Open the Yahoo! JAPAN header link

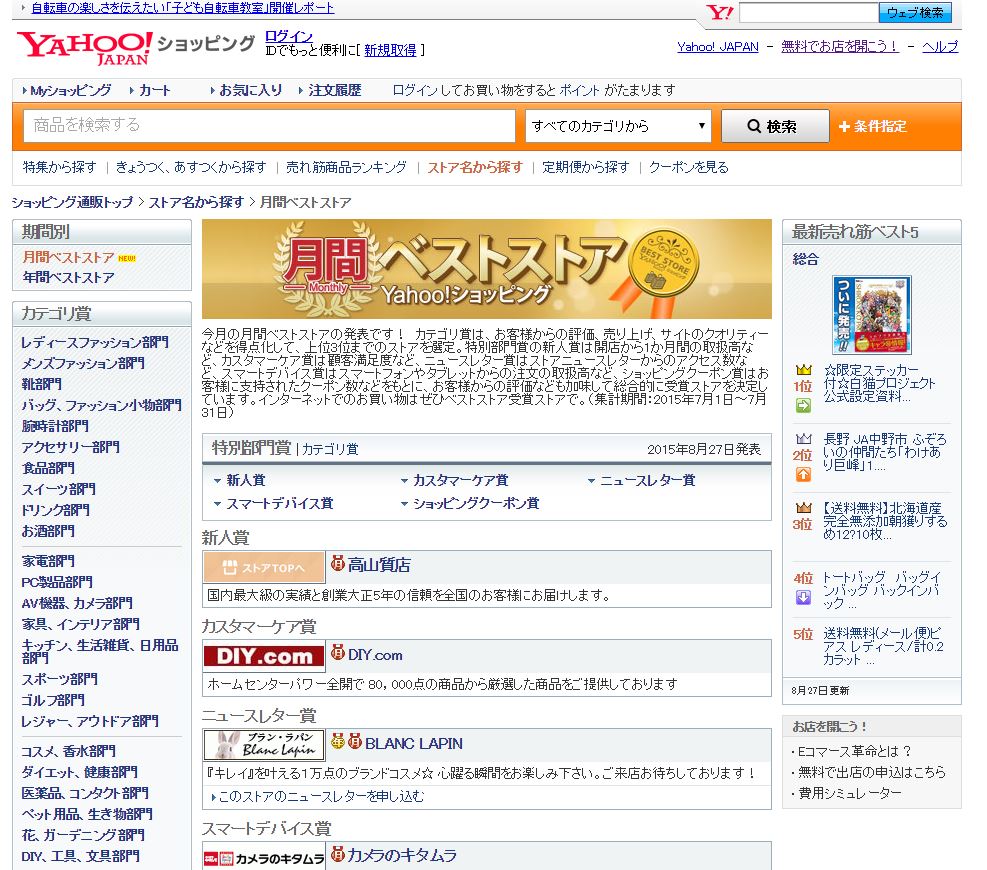[718, 47]
